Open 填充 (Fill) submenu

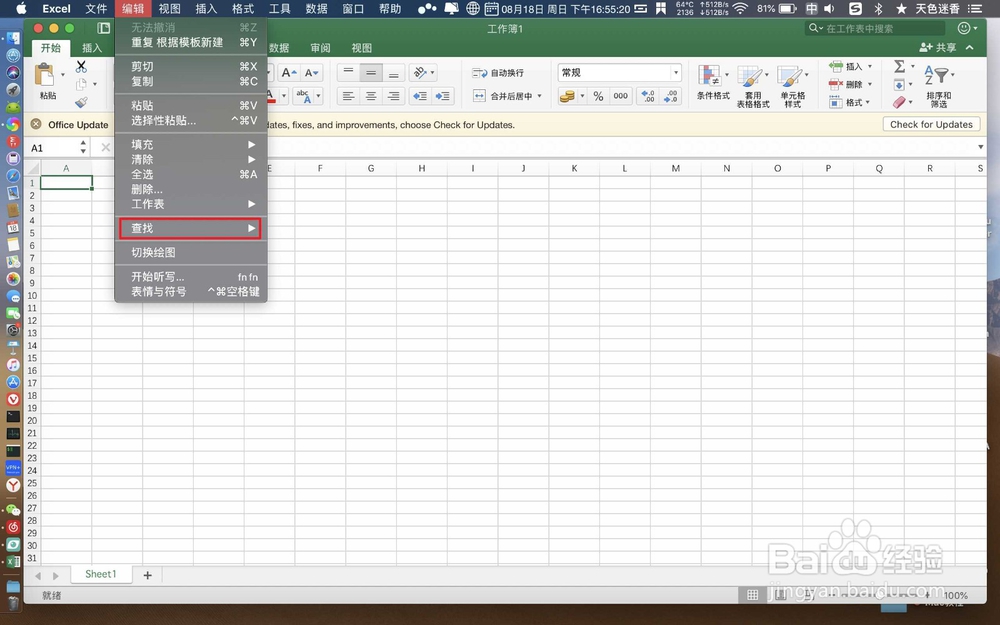pos(190,145)
